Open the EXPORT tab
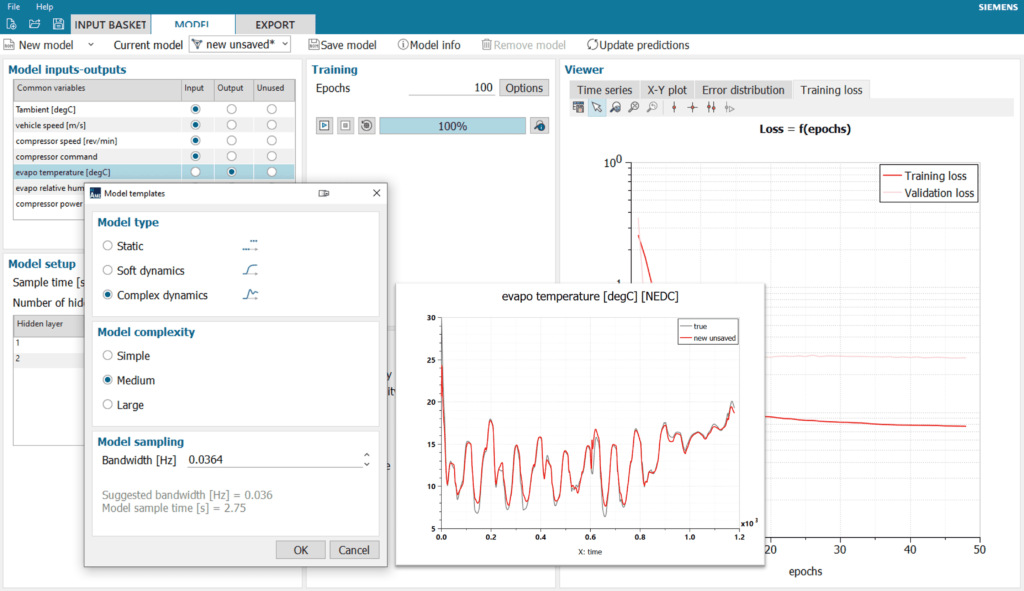Viewport: 1024px width, 591px height. pos(274,24)
